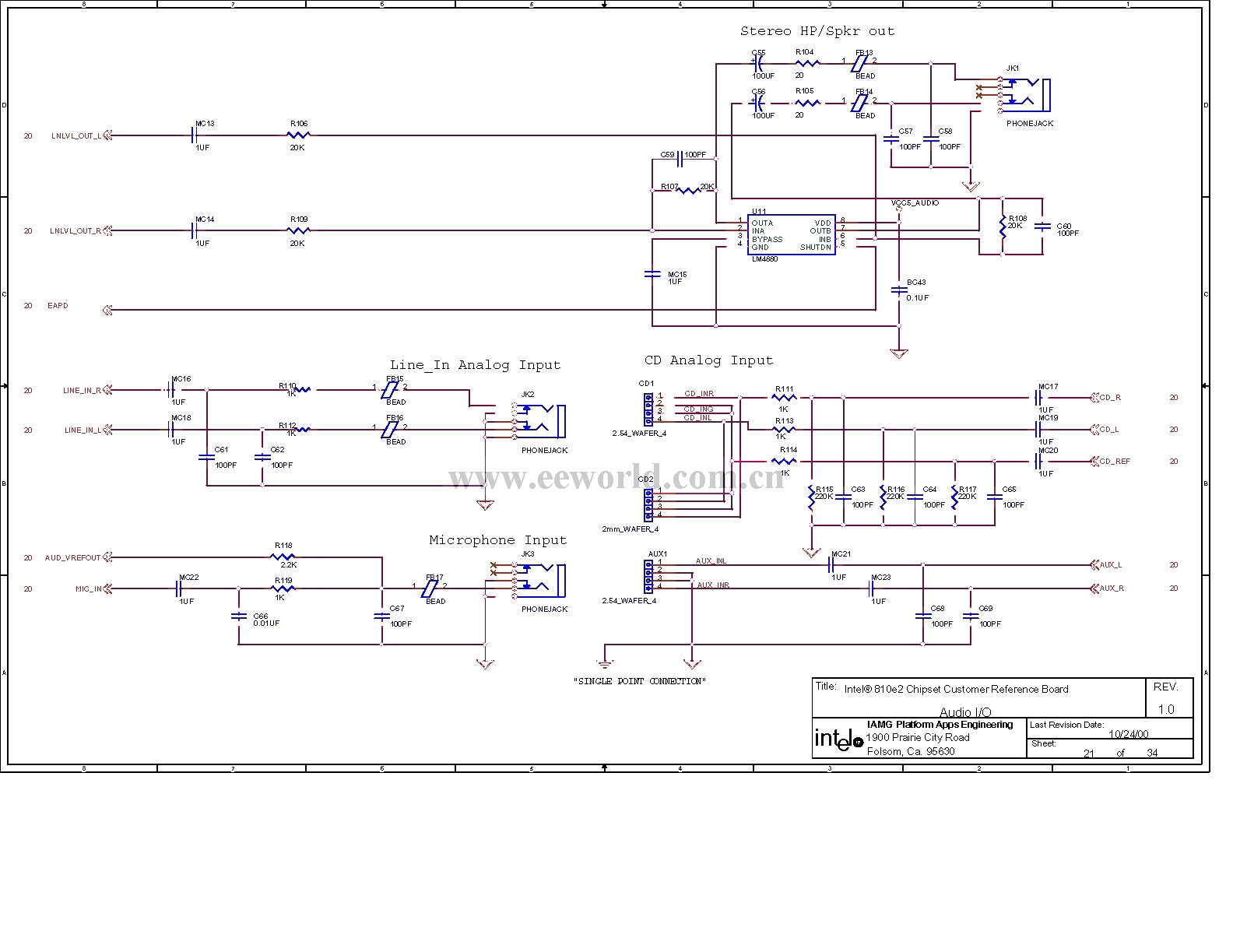
Task: Select resistor R117 220K symbol
Action: point(955,497)
